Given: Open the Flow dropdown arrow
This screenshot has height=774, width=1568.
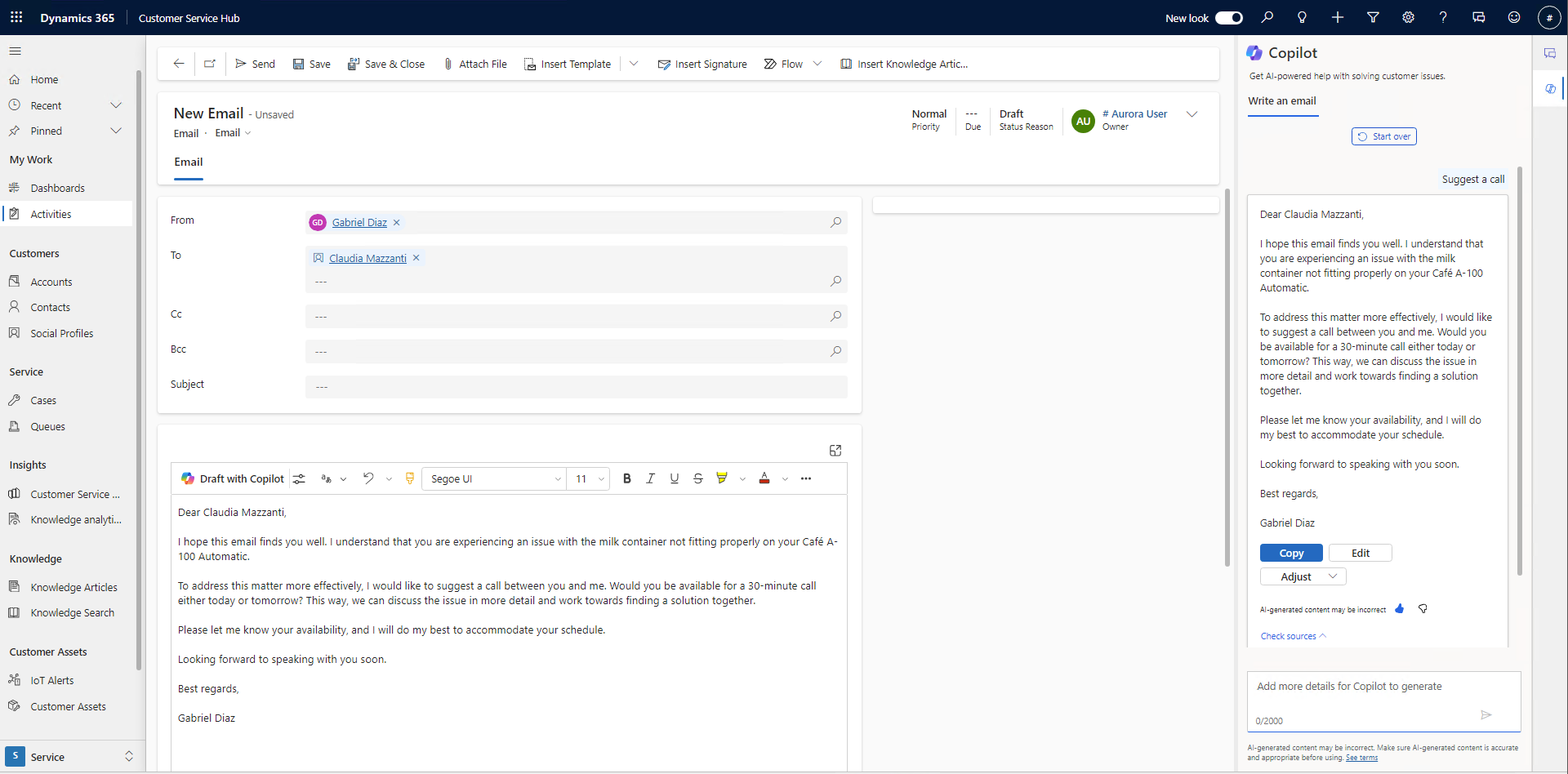Looking at the screenshot, I should pos(817,64).
